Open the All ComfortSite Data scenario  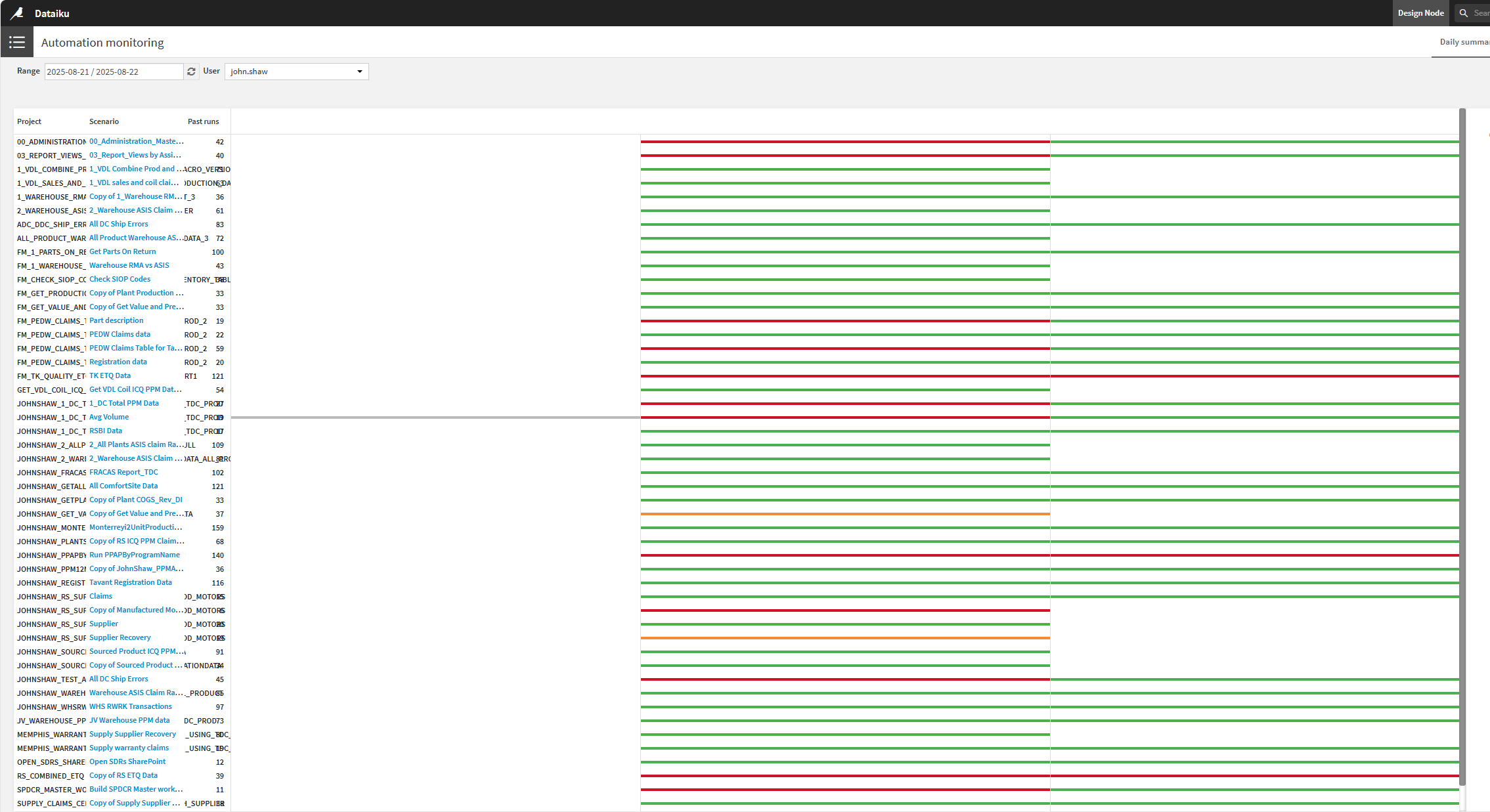click(123, 486)
